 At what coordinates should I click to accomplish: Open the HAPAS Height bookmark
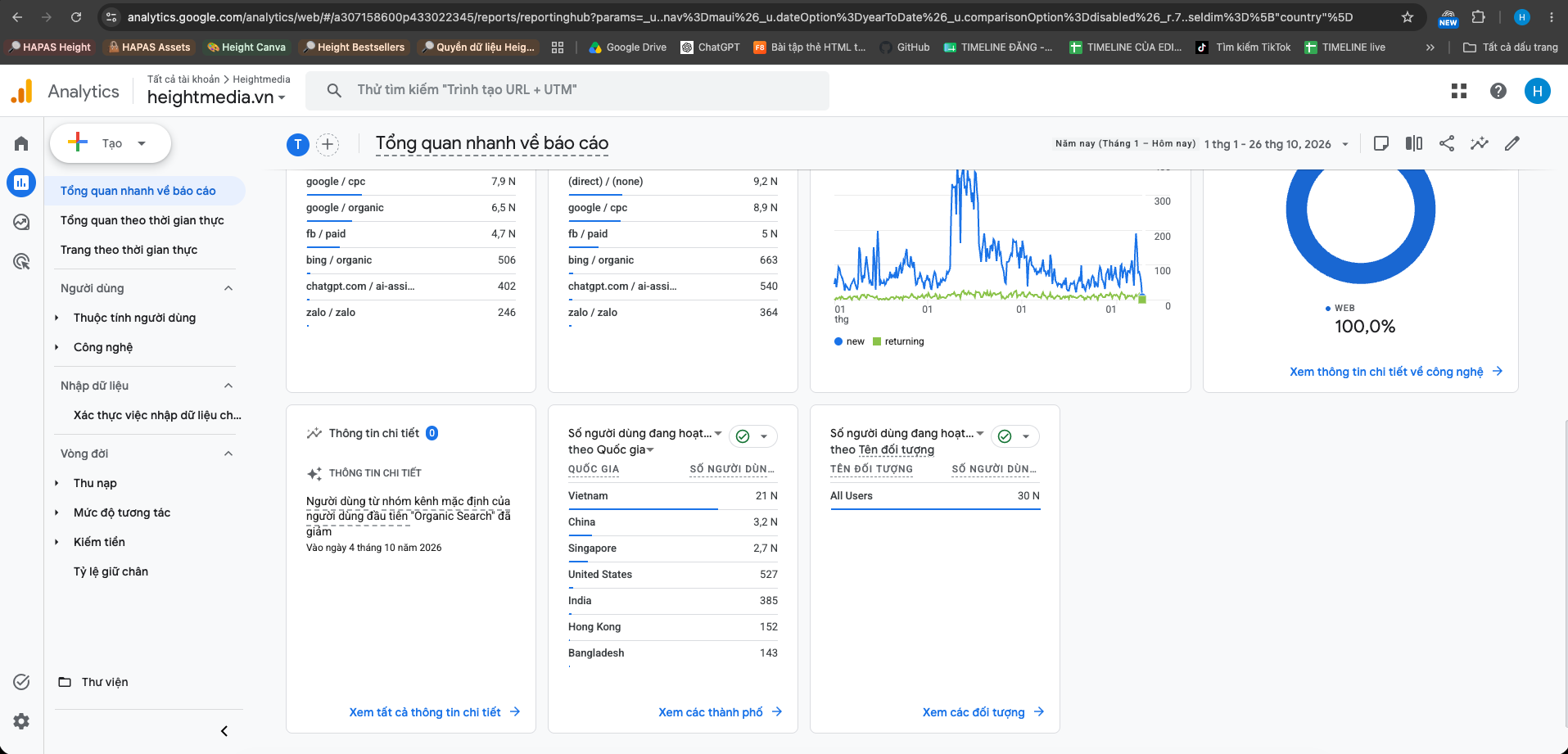click(51, 47)
